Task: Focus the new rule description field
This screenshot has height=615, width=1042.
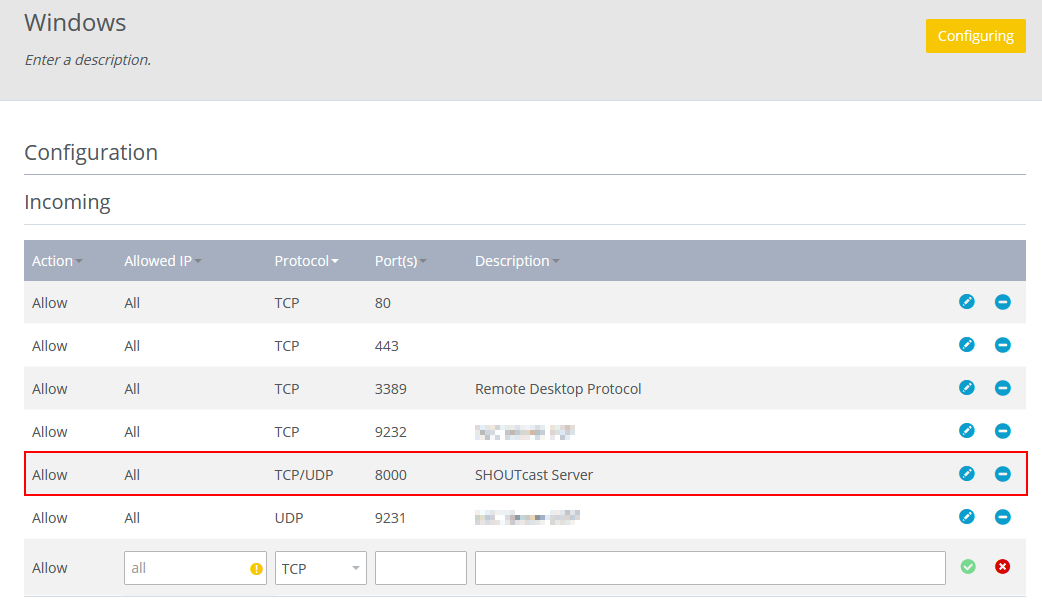Action: (710, 568)
